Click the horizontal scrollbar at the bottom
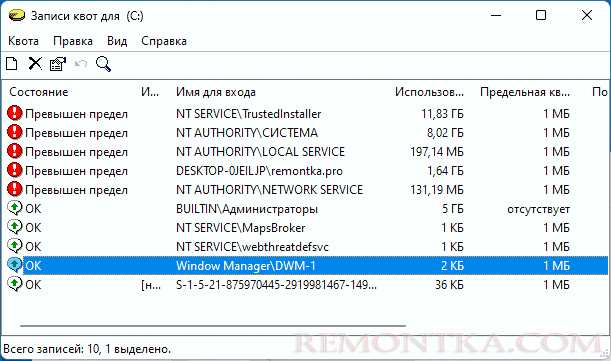Screen dimensions: 611x361 click(213, 326)
